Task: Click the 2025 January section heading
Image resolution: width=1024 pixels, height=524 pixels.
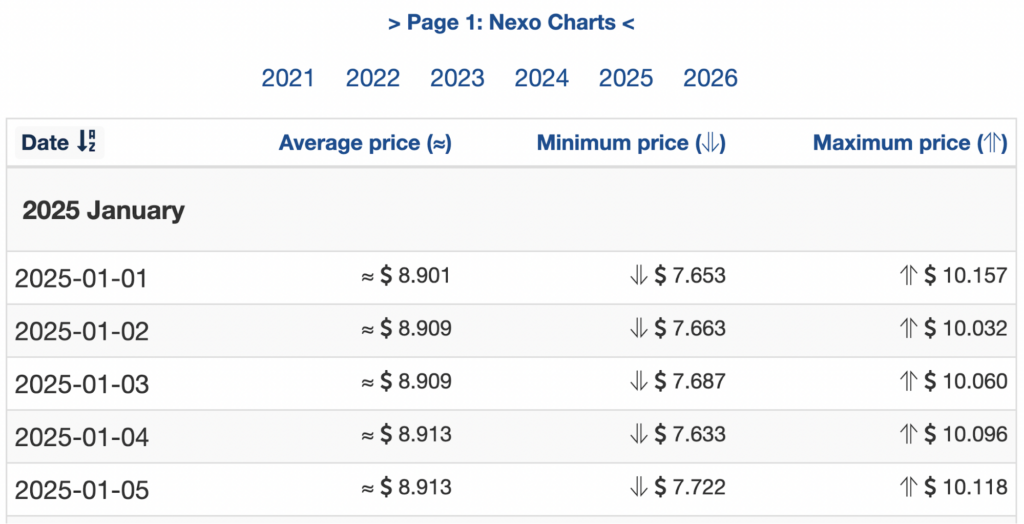Action: (103, 210)
